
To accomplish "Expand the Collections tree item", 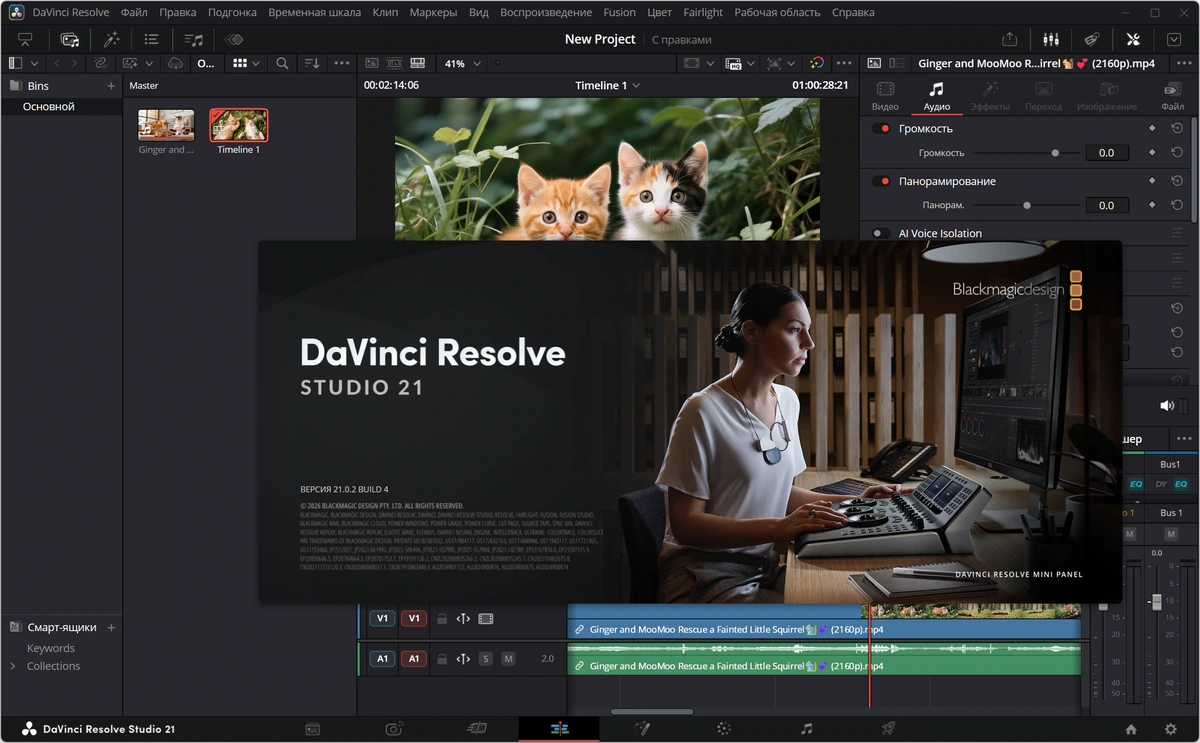I will (x=13, y=666).
